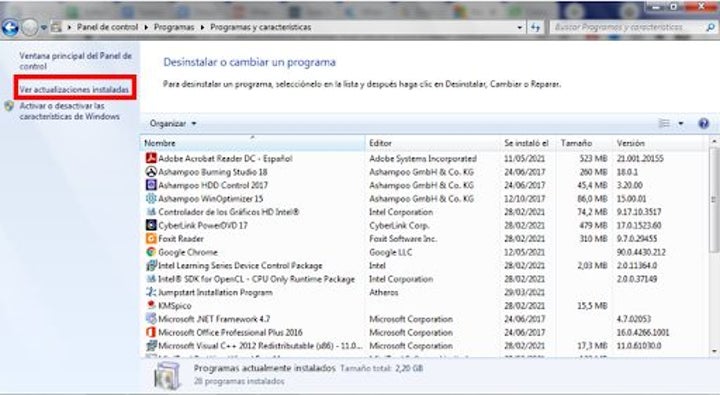This screenshot has width=720, height=395.
Task: Click the Google Chrome icon
Action: [x=151, y=252]
